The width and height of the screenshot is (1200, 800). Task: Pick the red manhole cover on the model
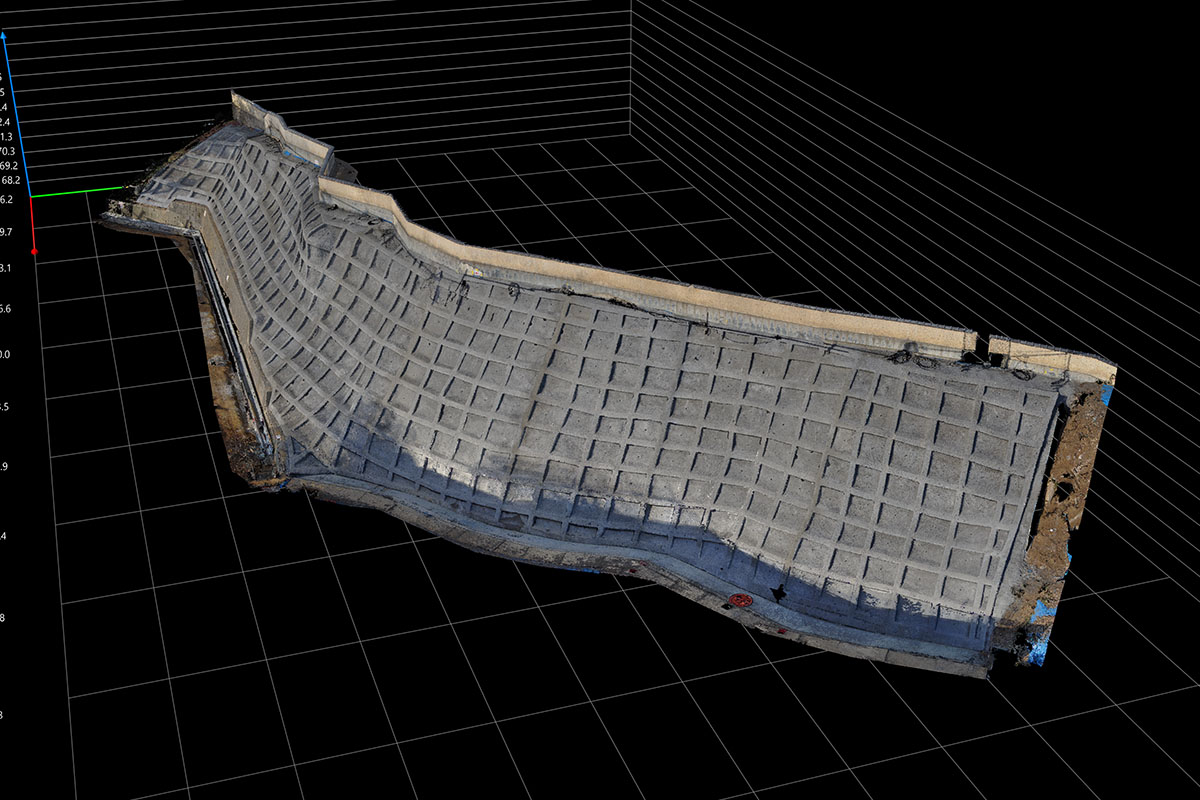(740, 600)
